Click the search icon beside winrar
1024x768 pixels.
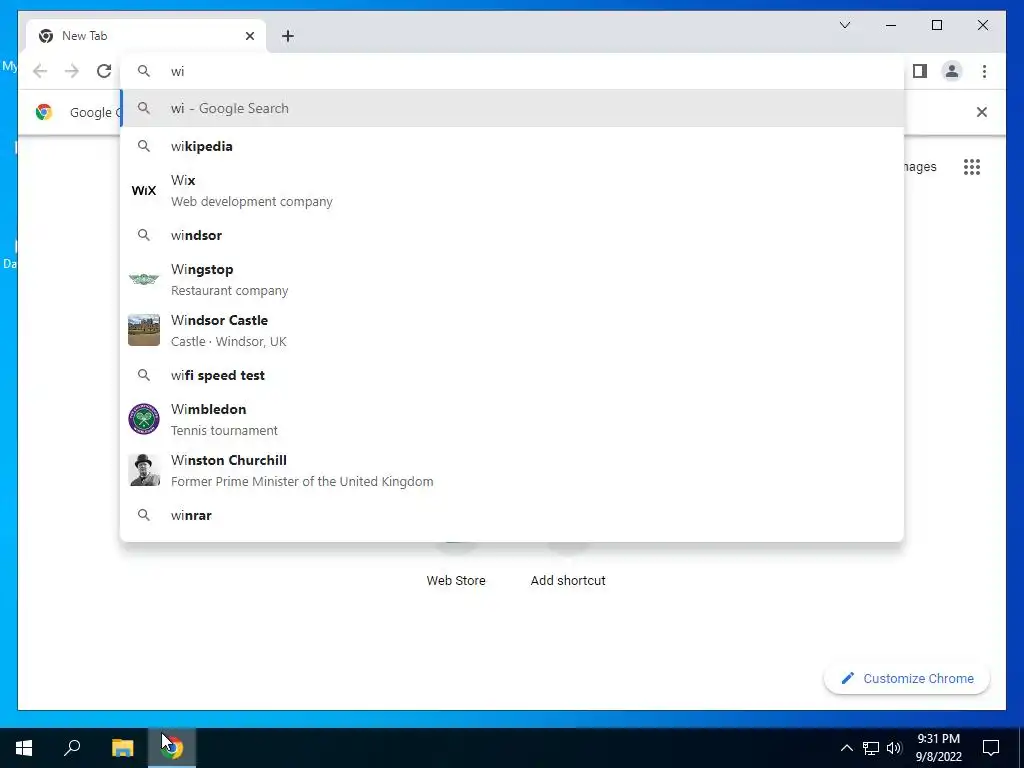[x=144, y=515]
